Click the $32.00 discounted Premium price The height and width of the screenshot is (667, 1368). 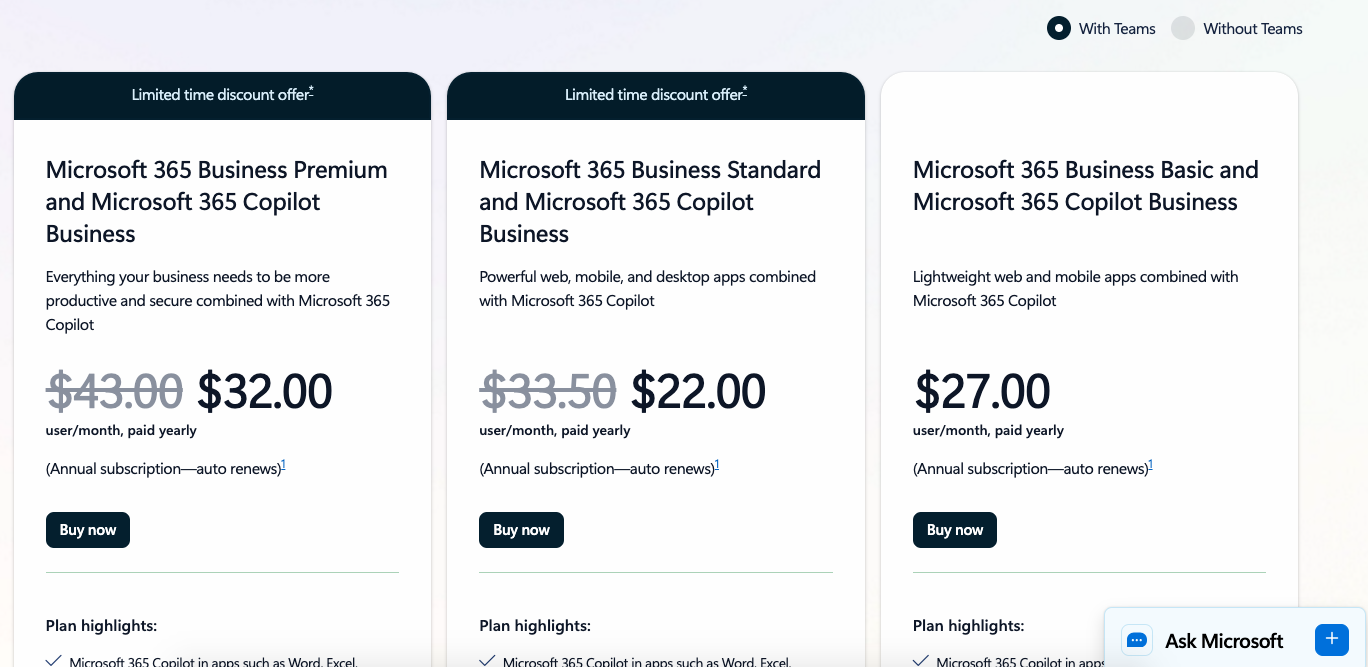coord(264,391)
